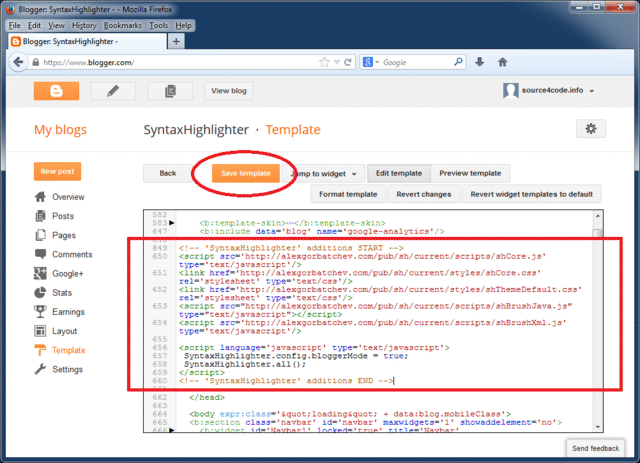The width and height of the screenshot is (640, 463).
Task: Open the source4code.info account dropdown arrow
Action: coord(591,91)
